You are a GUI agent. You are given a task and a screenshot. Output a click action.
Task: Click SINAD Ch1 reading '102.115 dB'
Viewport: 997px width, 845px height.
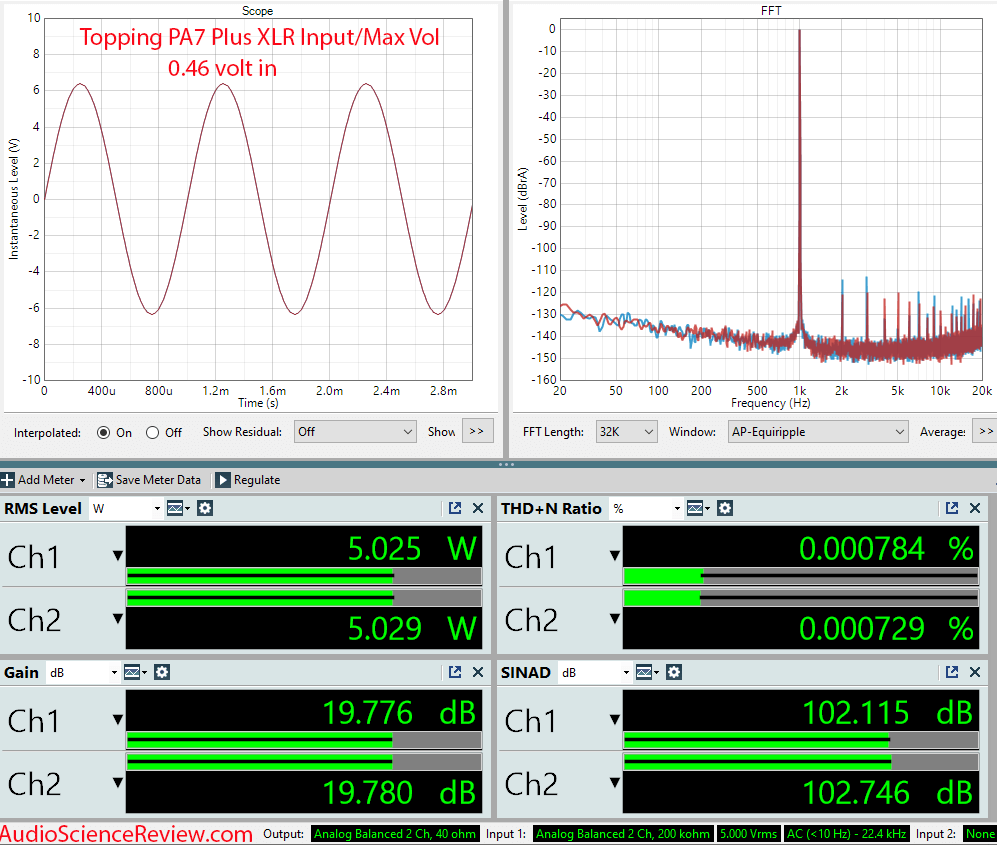click(x=888, y=712)
